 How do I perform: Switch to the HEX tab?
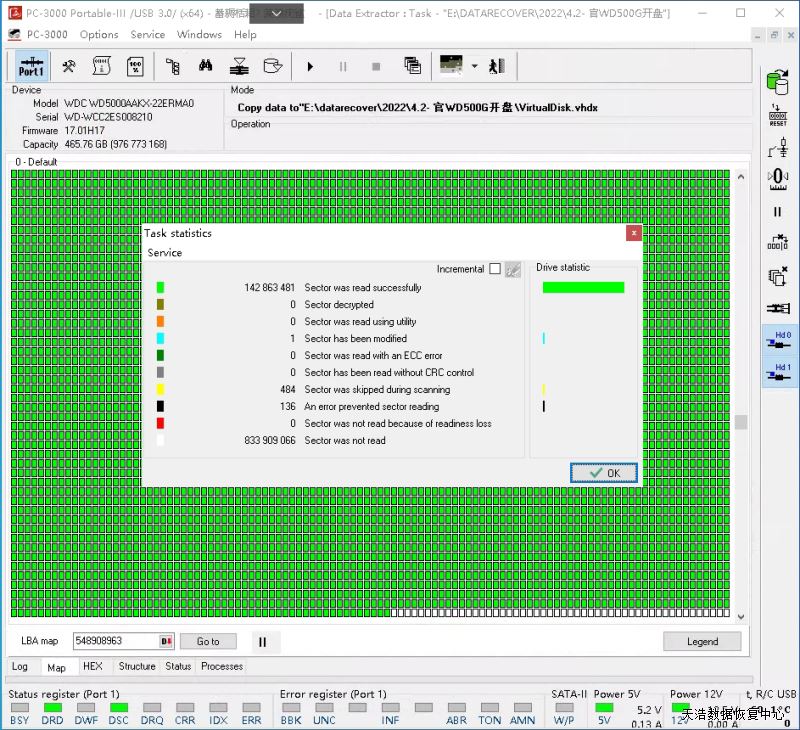[x=93, y=666]
